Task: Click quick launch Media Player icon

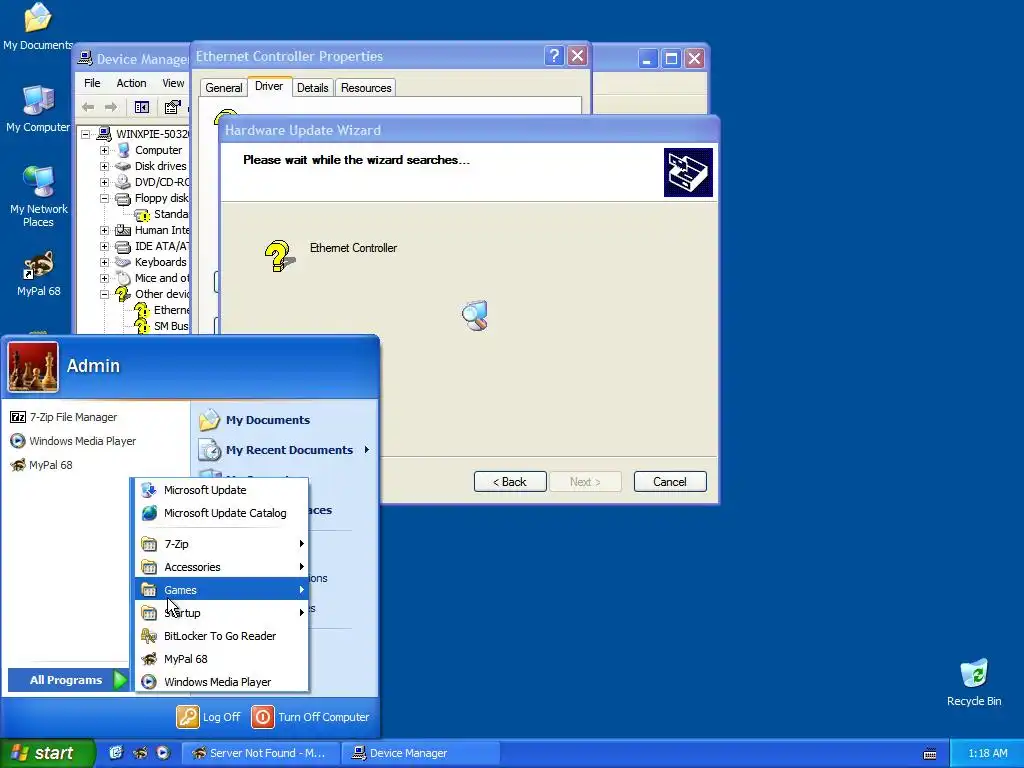Action: click(x=163, y=753)
